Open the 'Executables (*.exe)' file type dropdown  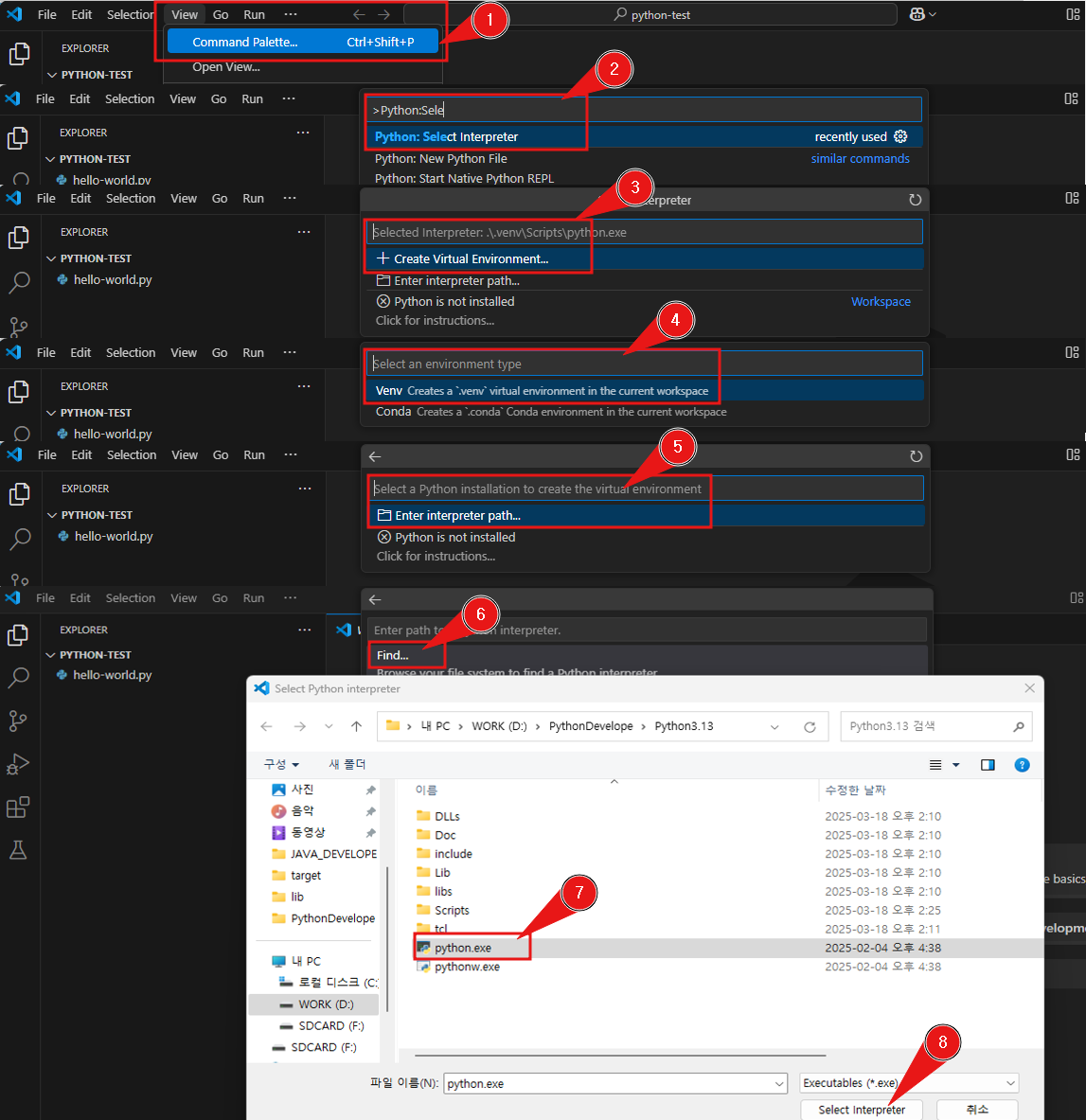click(x=909, y=1084)
